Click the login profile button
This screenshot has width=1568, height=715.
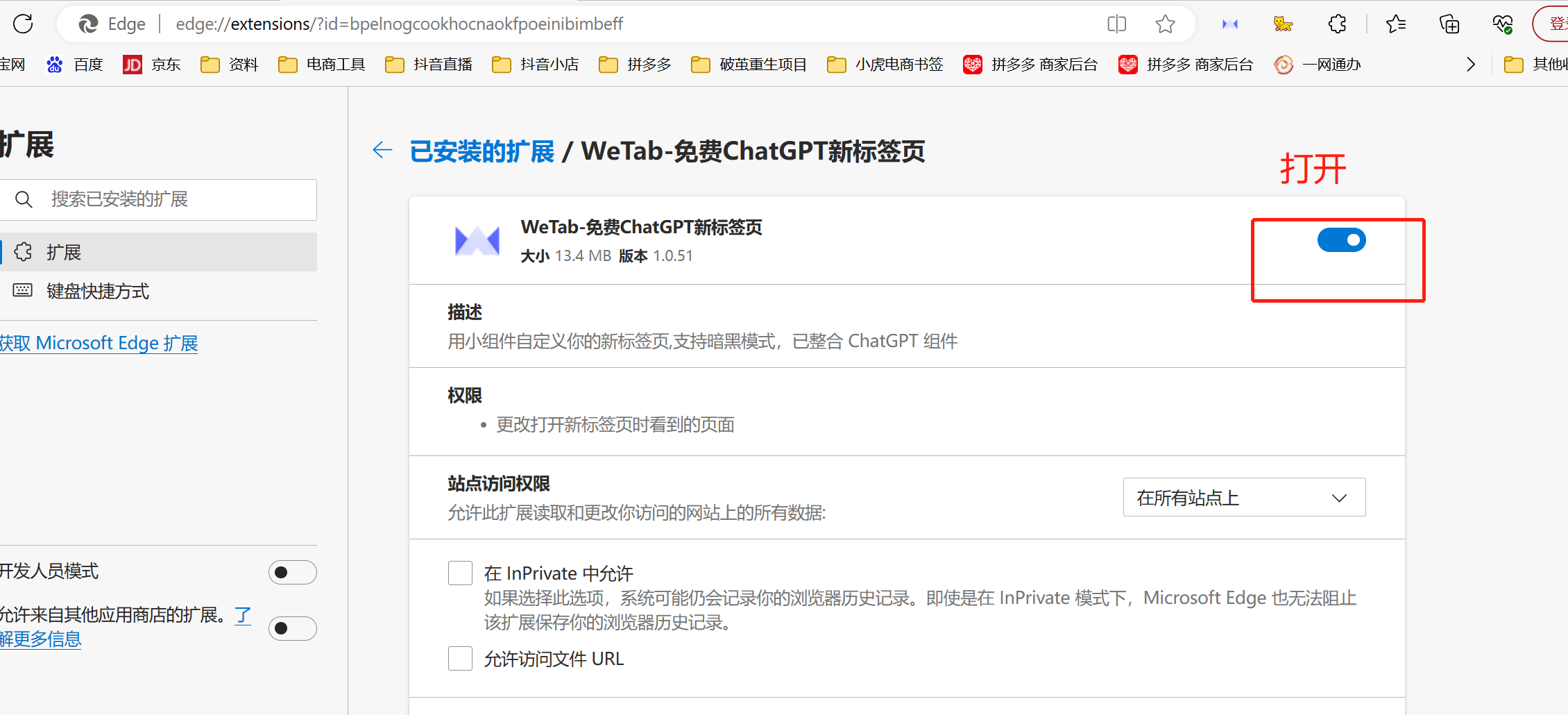[x=1551, y=24]
